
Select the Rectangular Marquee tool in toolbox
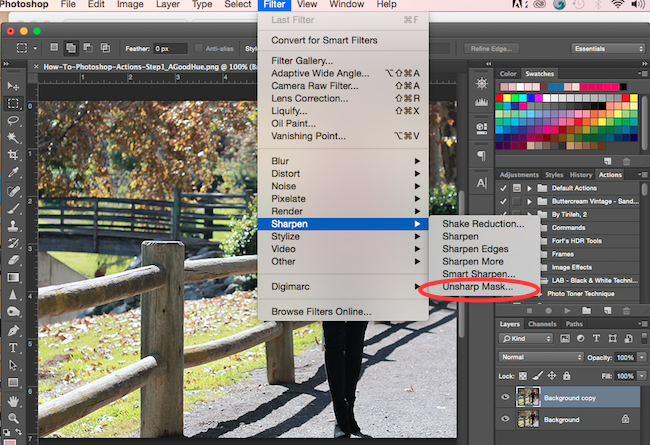click(13, 103)
